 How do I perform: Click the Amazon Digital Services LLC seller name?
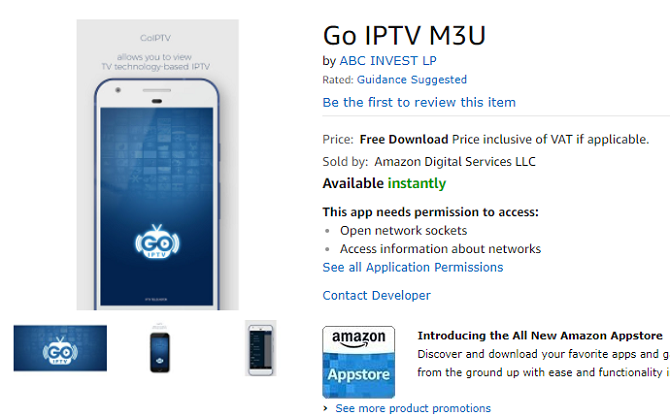pos(455,161)
